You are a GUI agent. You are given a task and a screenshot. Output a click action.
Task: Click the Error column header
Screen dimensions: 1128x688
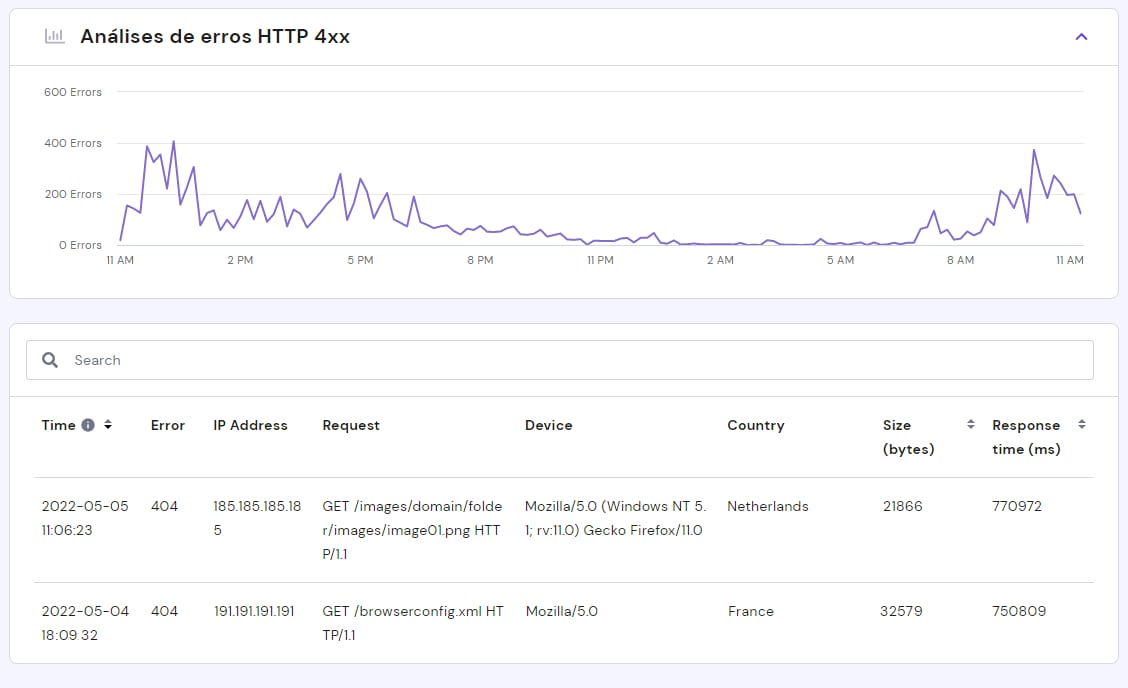tap(167, 425)
